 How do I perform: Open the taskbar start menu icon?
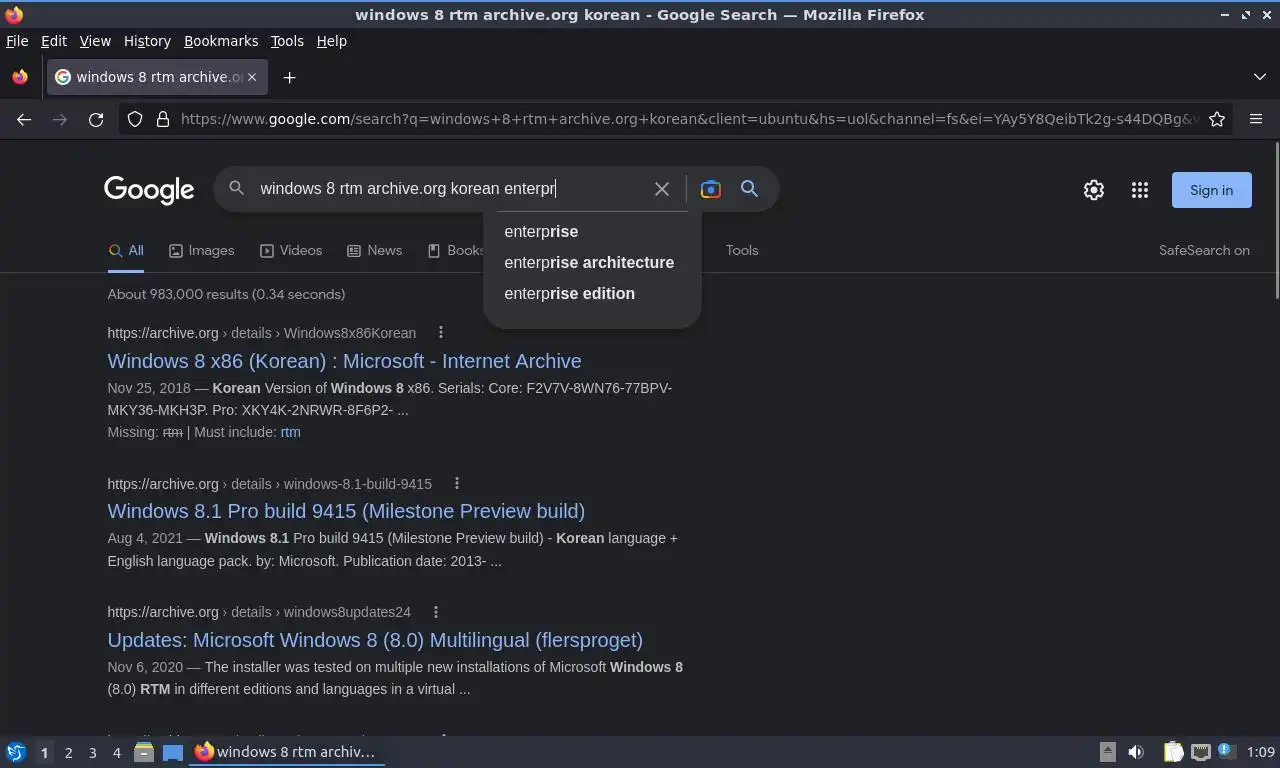coord(16,752)
